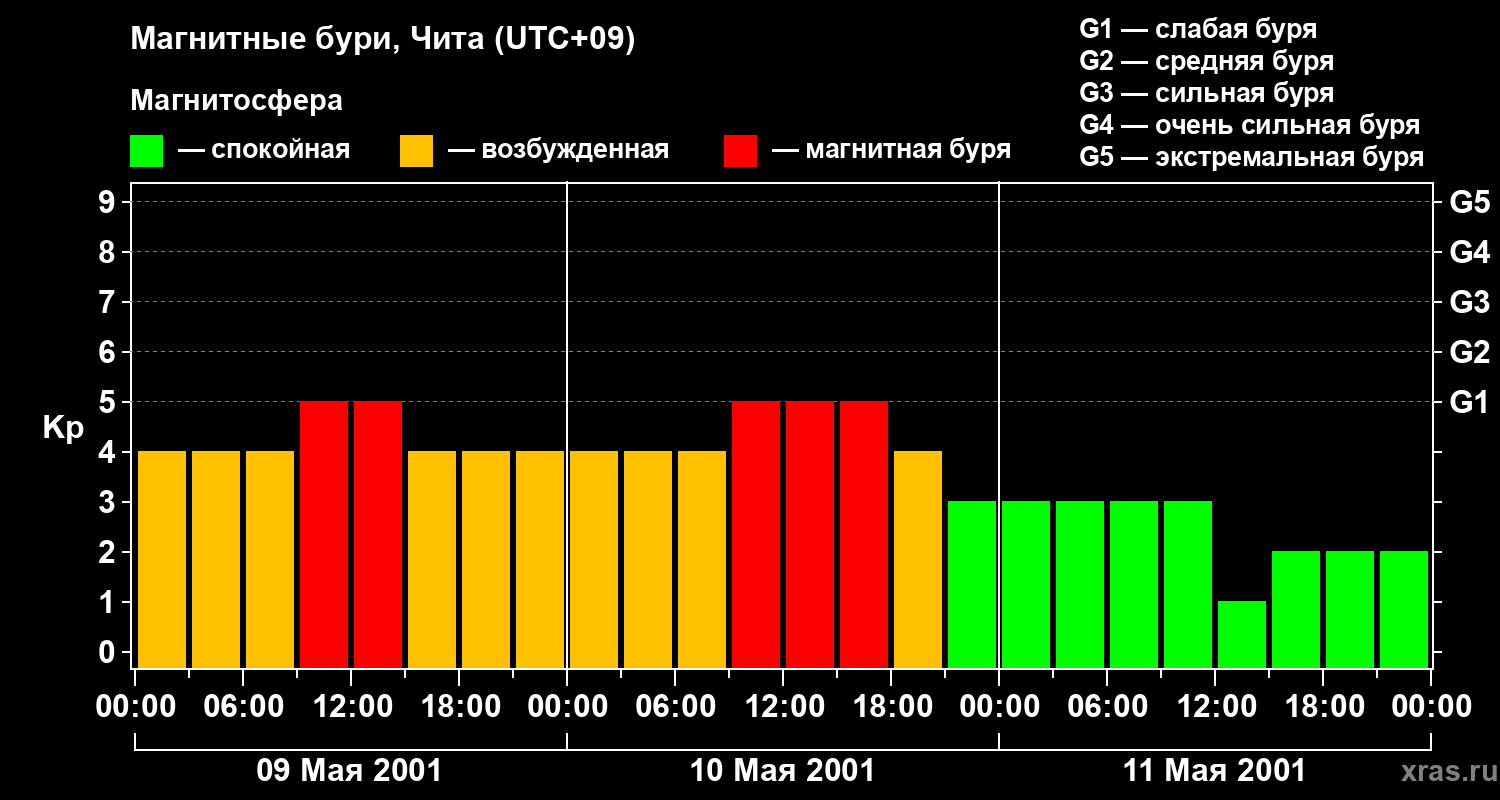
Task: Click the '— возбужденная' legend label
Action: tap(559, 150)
